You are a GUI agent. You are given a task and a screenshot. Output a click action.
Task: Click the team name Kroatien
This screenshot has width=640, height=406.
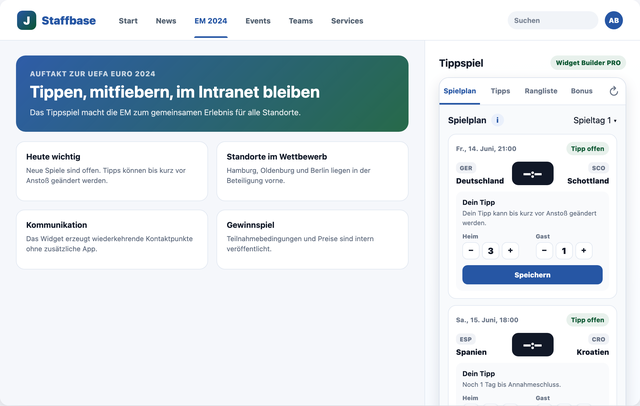[593, 352]
